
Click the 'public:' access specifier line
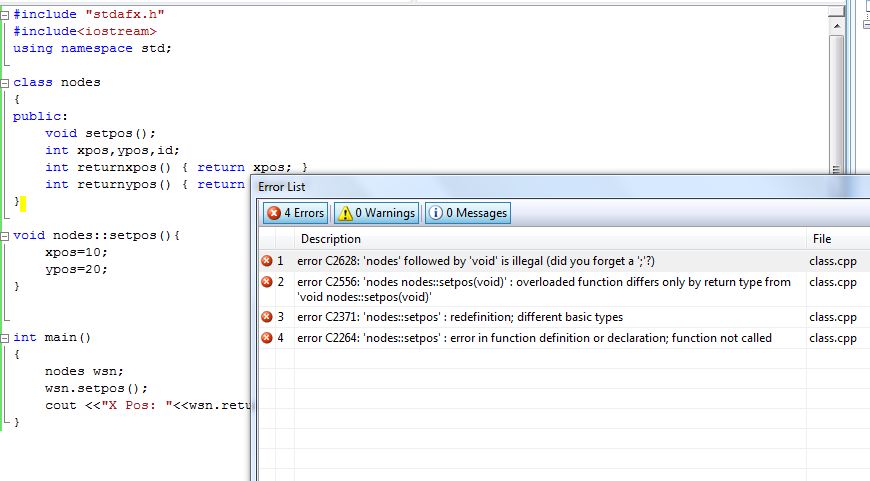[x=41, y=117]
